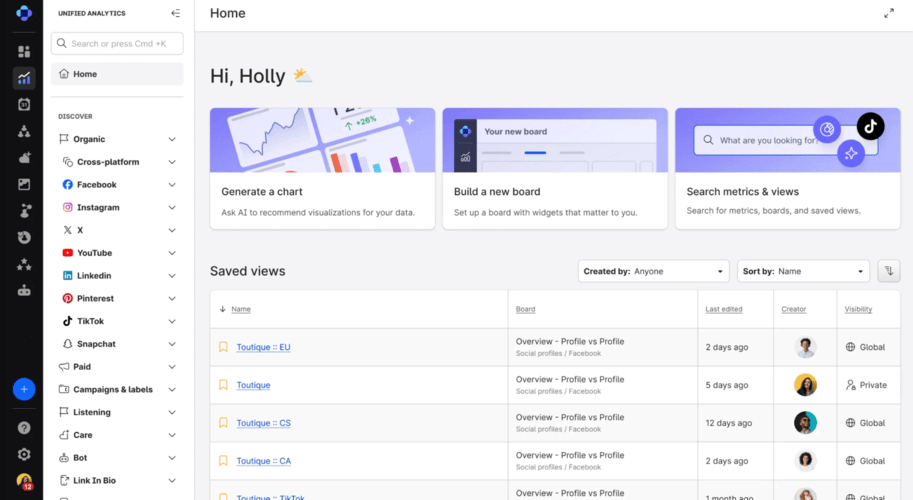The height and width of the screenshot is (500, 913).
Task: Expand the Paid section chevron
Action: pyautogui.click(x=172, y=367)
